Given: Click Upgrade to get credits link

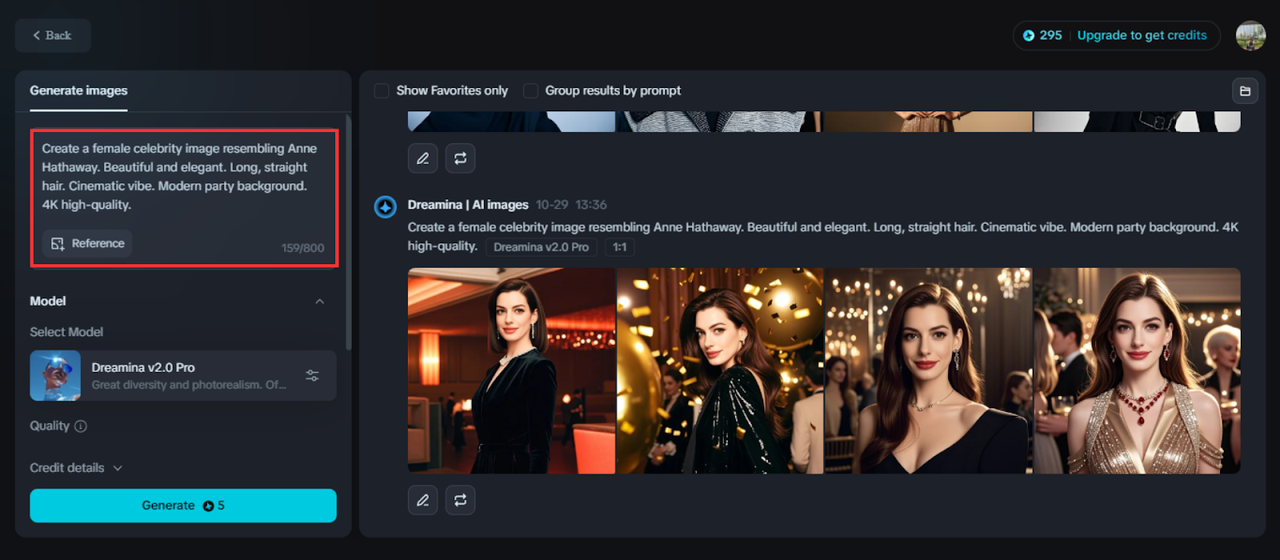Looking at the screenshot, I should click(x=1142, y=35).
